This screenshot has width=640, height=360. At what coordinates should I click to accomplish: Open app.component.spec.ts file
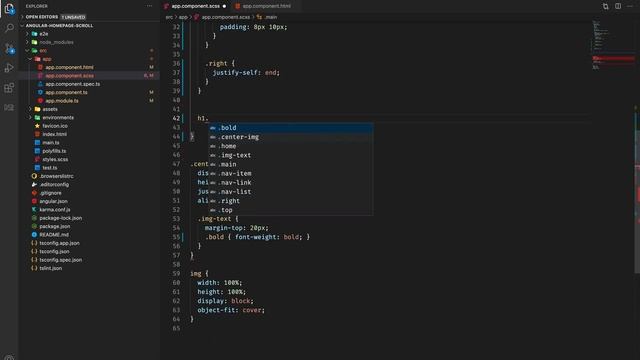(72, 84)
